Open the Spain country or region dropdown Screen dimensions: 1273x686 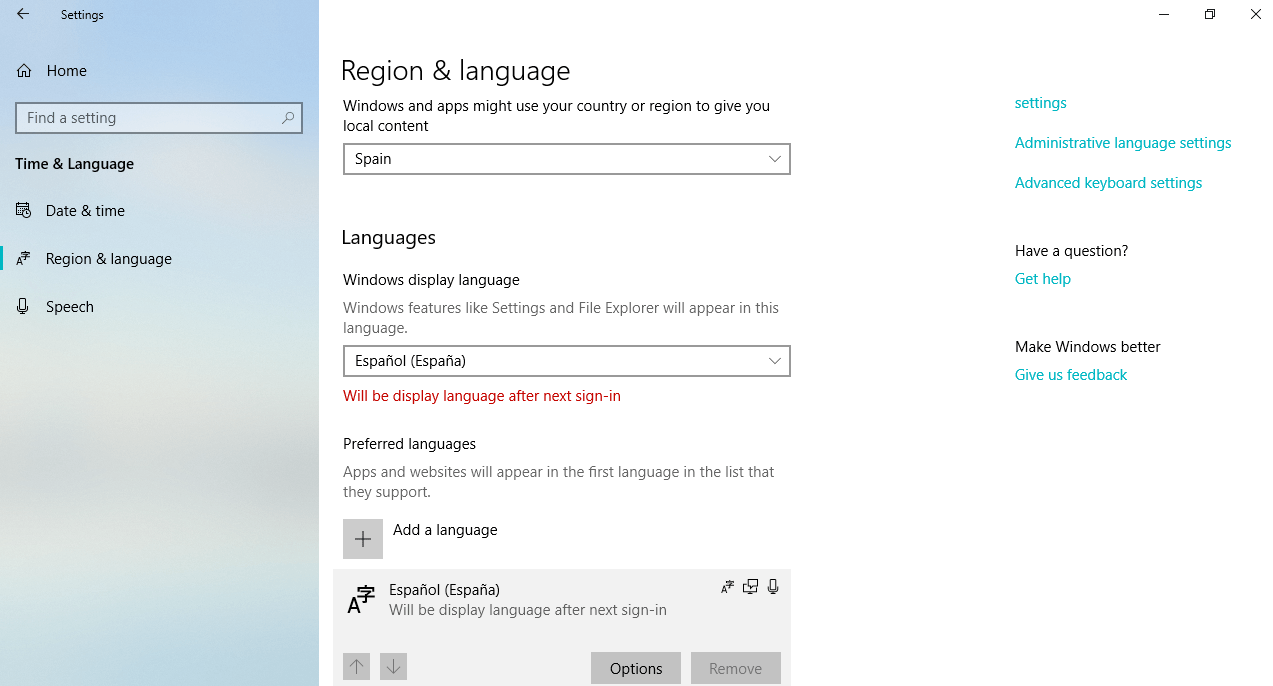(x=567, y=159)
